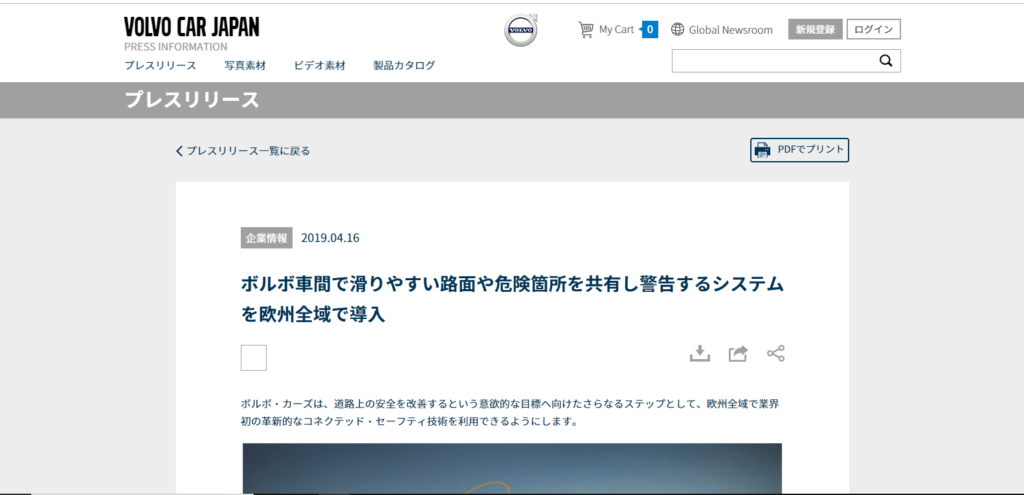
Task: Click the My Cart link text
Action: [616, 29]
